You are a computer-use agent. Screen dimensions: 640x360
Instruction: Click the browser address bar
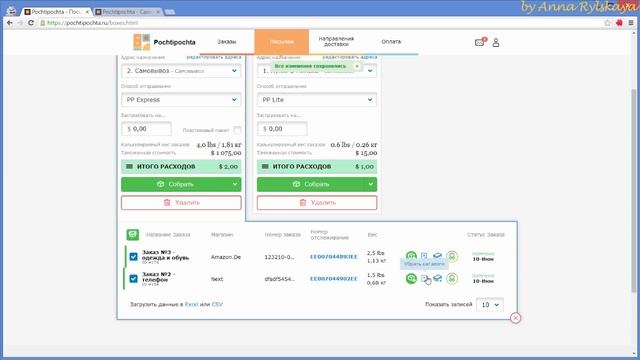pos(318,23)
